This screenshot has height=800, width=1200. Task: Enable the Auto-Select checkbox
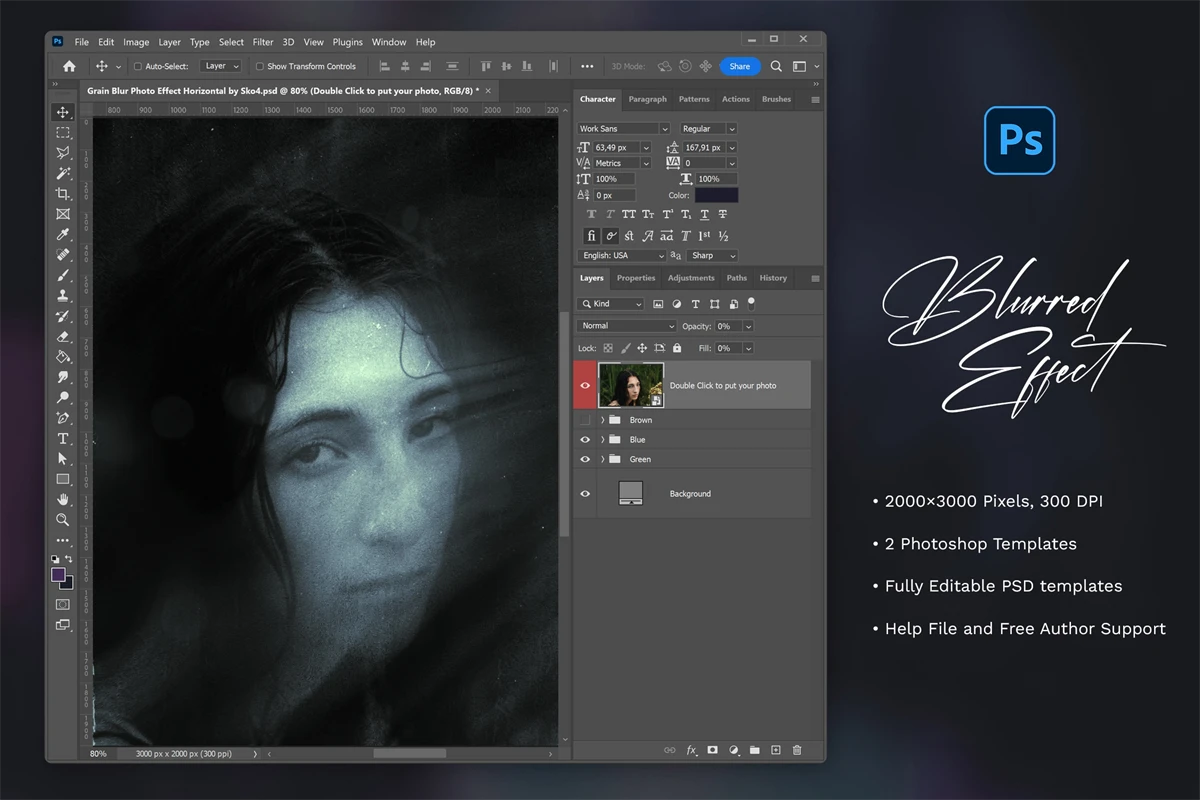point(138,66)
